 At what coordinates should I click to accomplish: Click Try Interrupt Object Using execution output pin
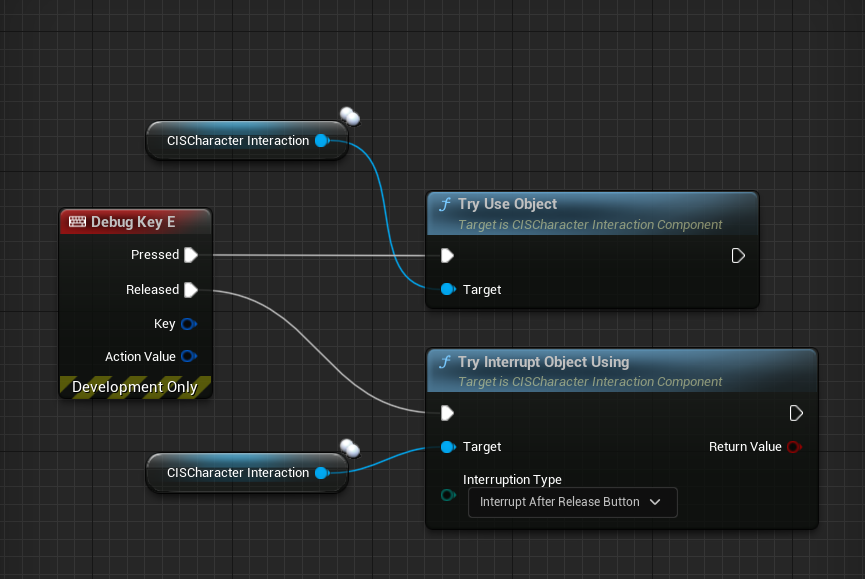[796, 413]
